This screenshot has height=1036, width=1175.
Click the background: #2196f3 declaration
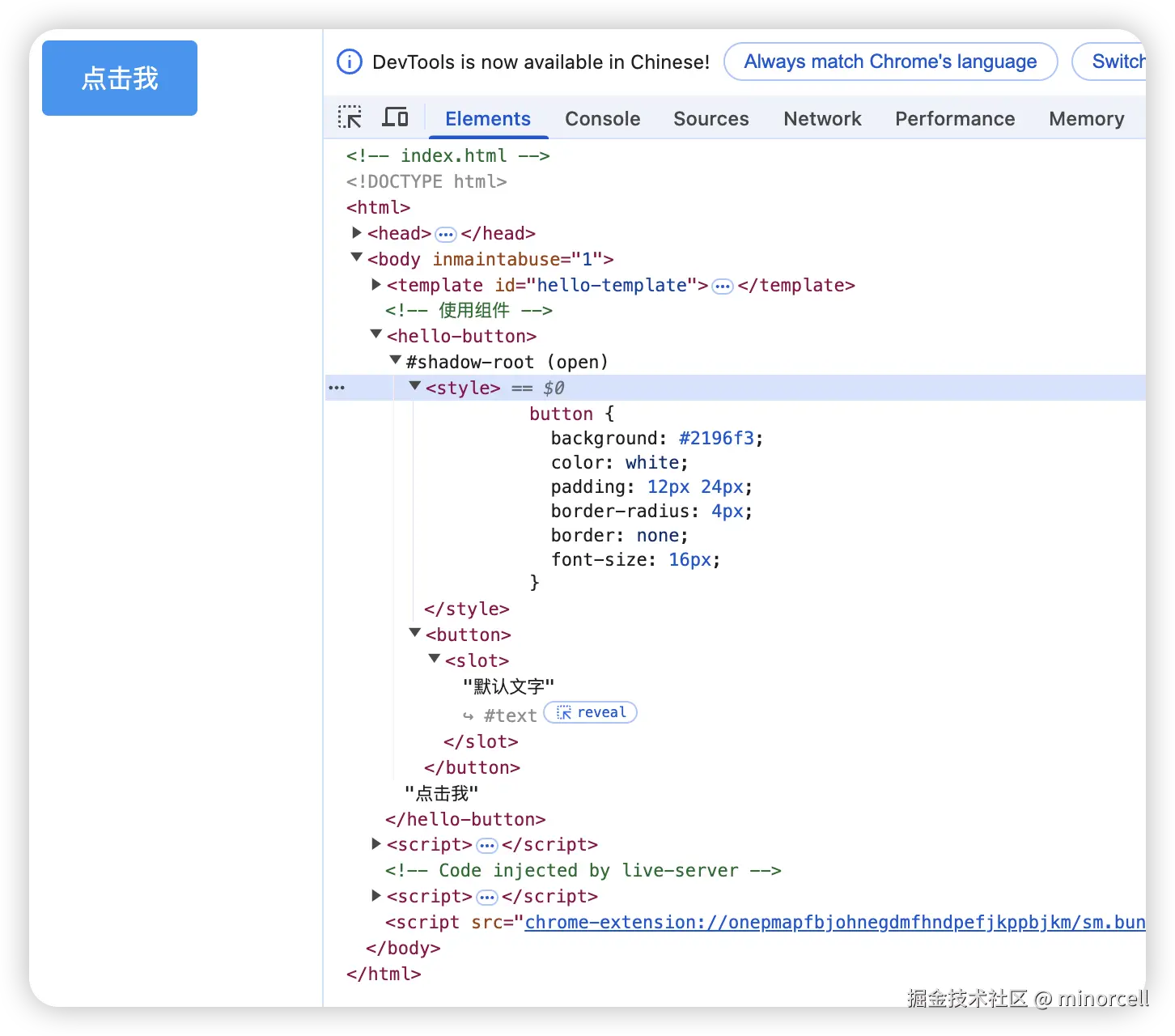[x=657, y=439]
